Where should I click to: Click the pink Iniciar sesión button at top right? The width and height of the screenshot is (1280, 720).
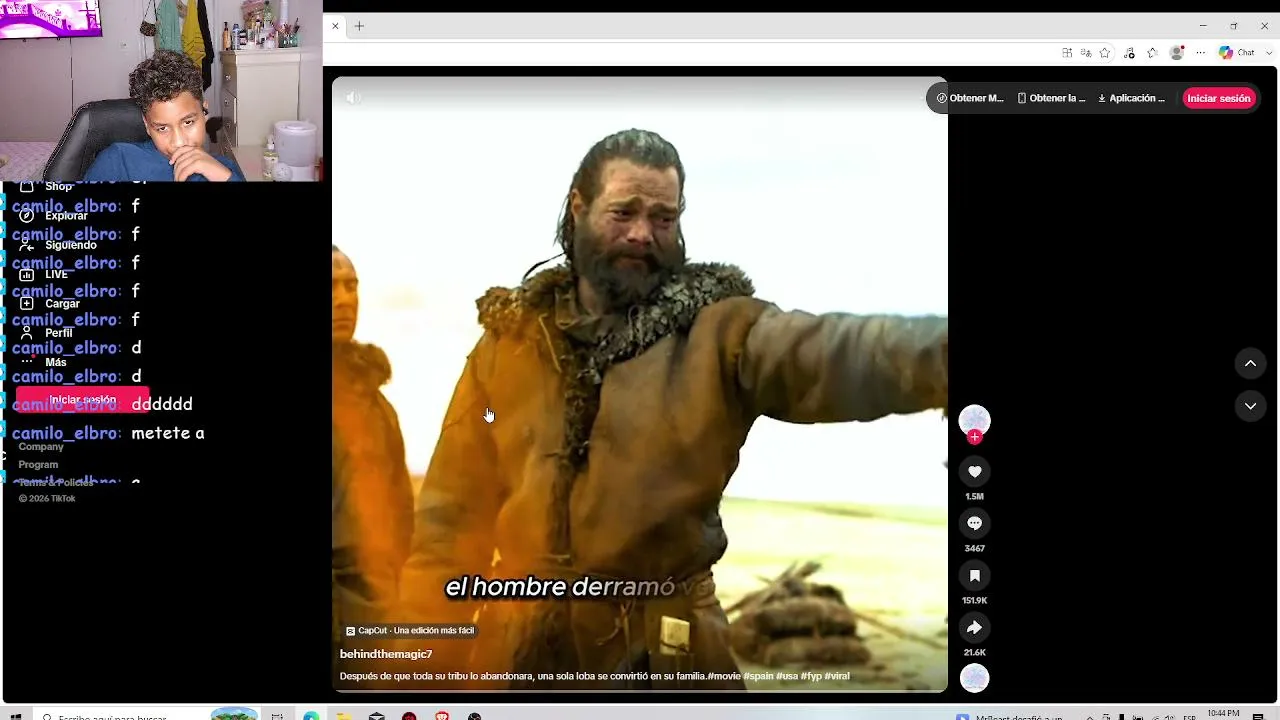[1218, 98]
